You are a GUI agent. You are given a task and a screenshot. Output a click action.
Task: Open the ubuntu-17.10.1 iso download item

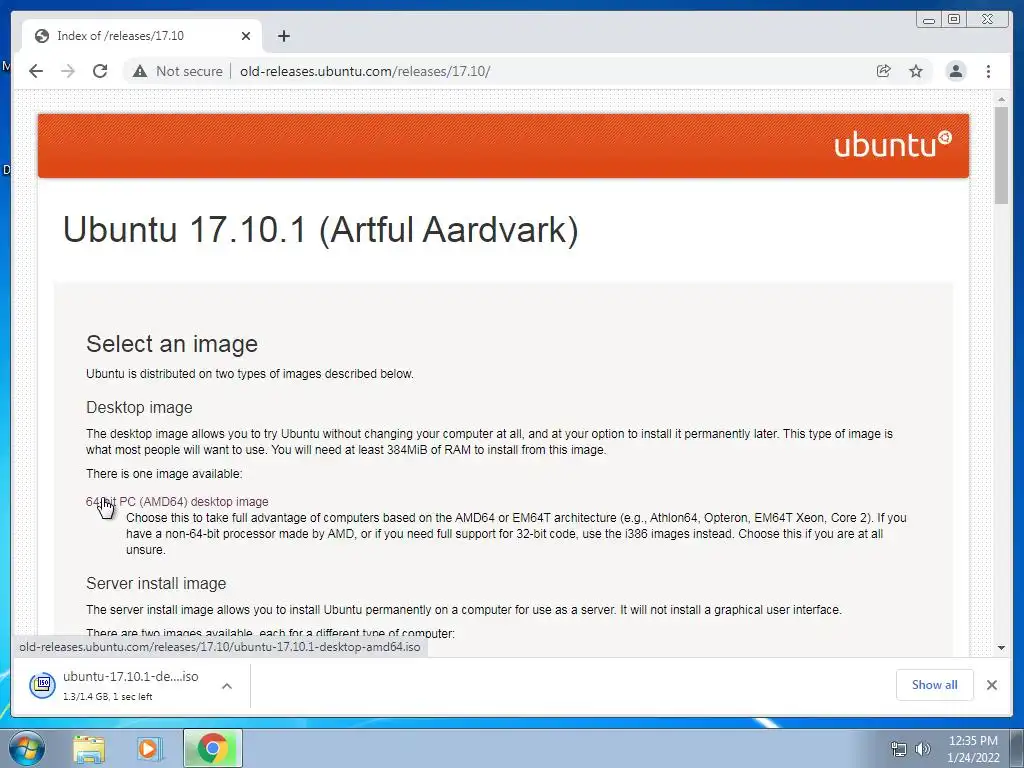[x=131, y=685]
